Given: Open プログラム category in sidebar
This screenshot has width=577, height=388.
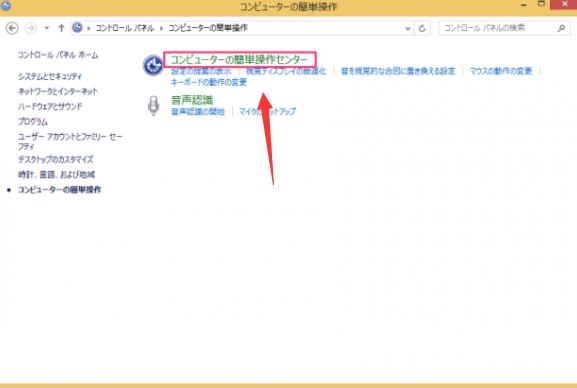Looking at the screenshot, I should 33,121.
